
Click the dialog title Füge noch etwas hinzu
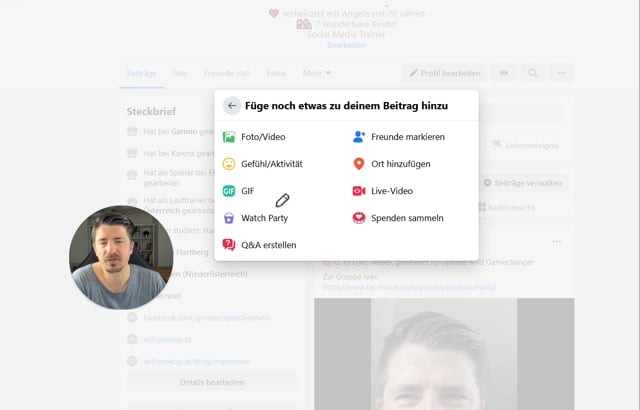click(x=346, y=106)
